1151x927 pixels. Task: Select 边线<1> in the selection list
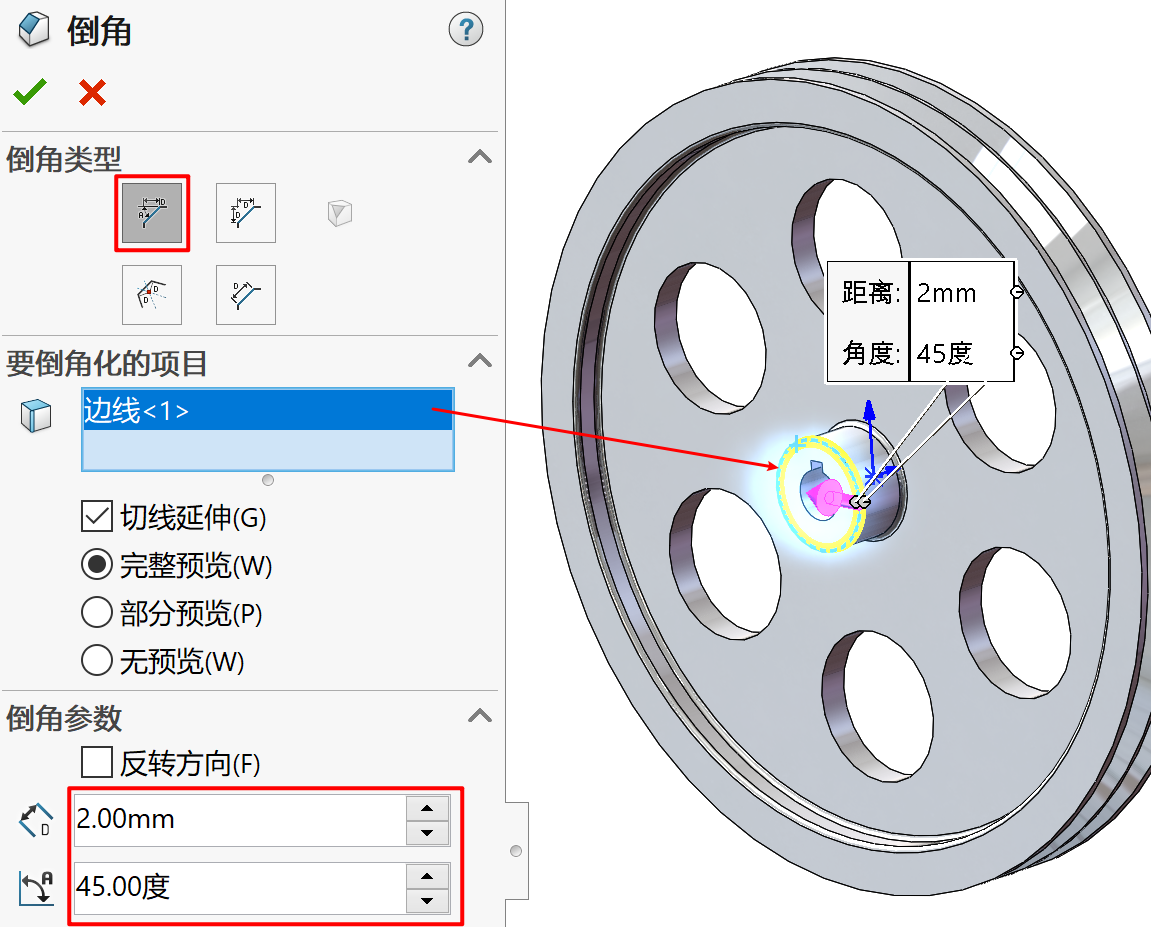tap(267, 411)
